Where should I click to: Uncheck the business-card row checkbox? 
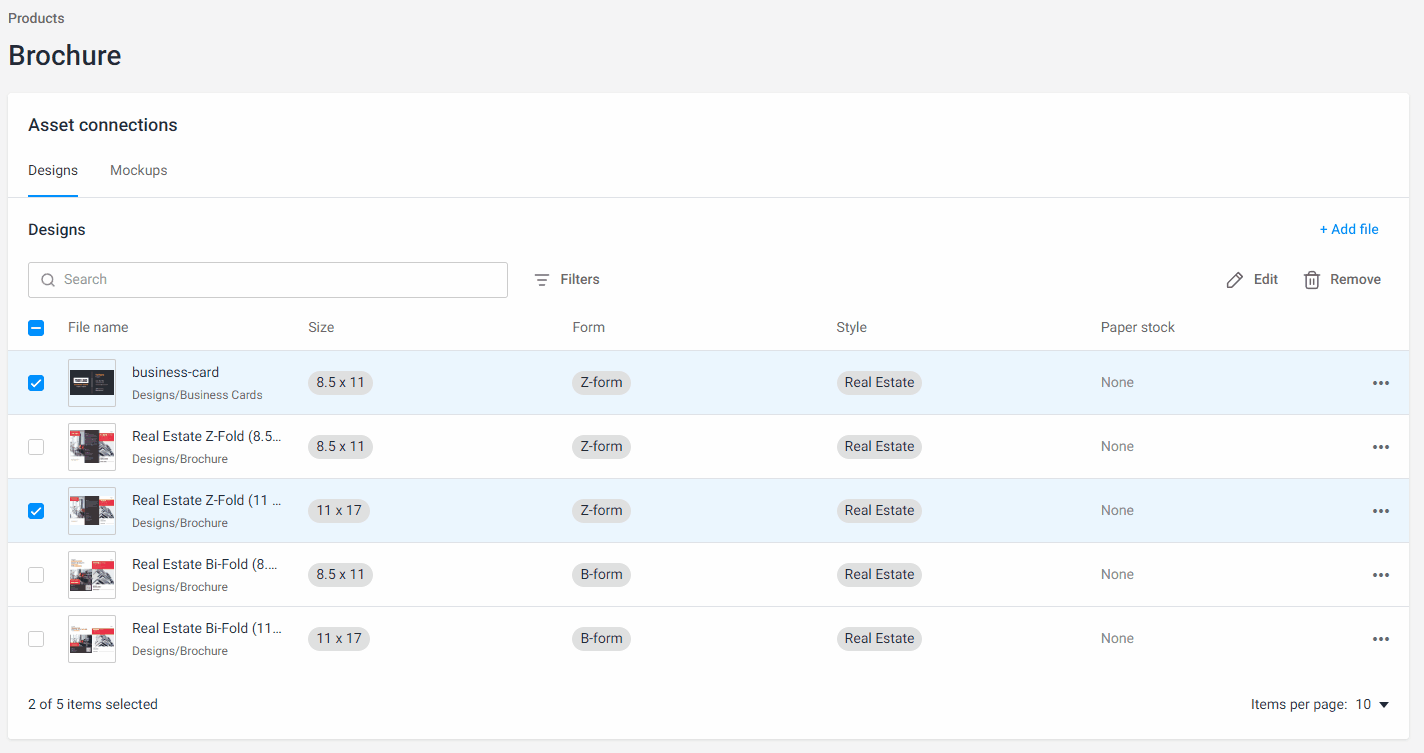pos(36,383)
